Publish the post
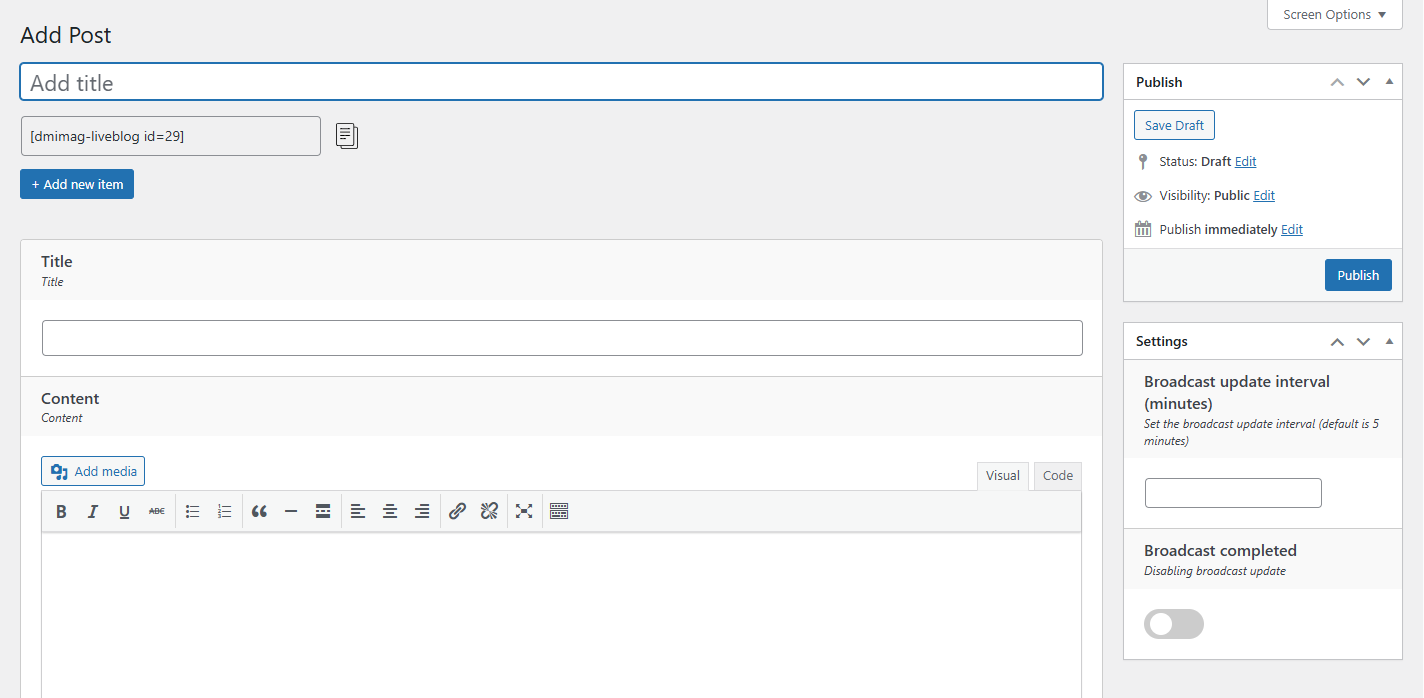Viewport: 1424px width, 698px height. 1358,275
